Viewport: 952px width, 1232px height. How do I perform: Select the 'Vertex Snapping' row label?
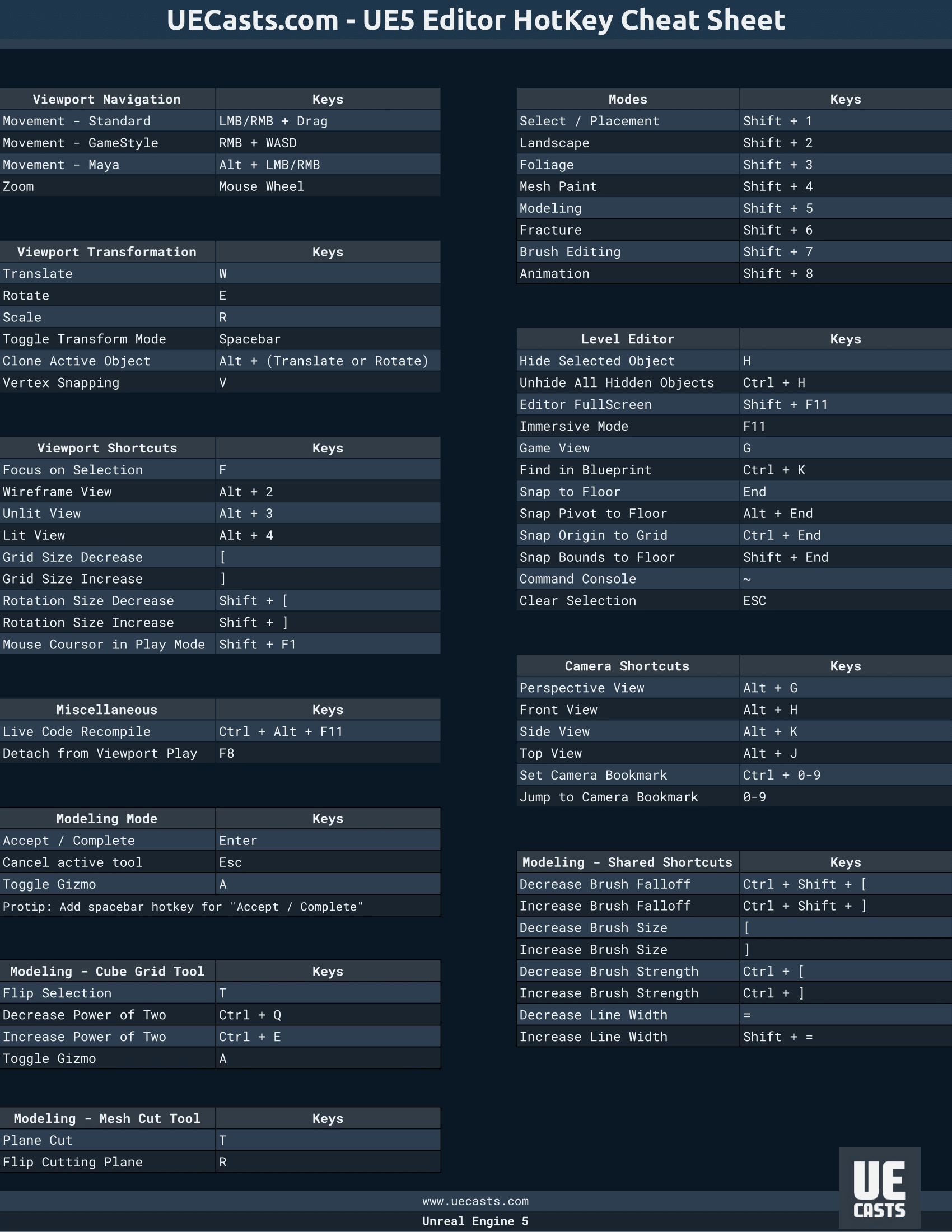(x=107, y=383)
